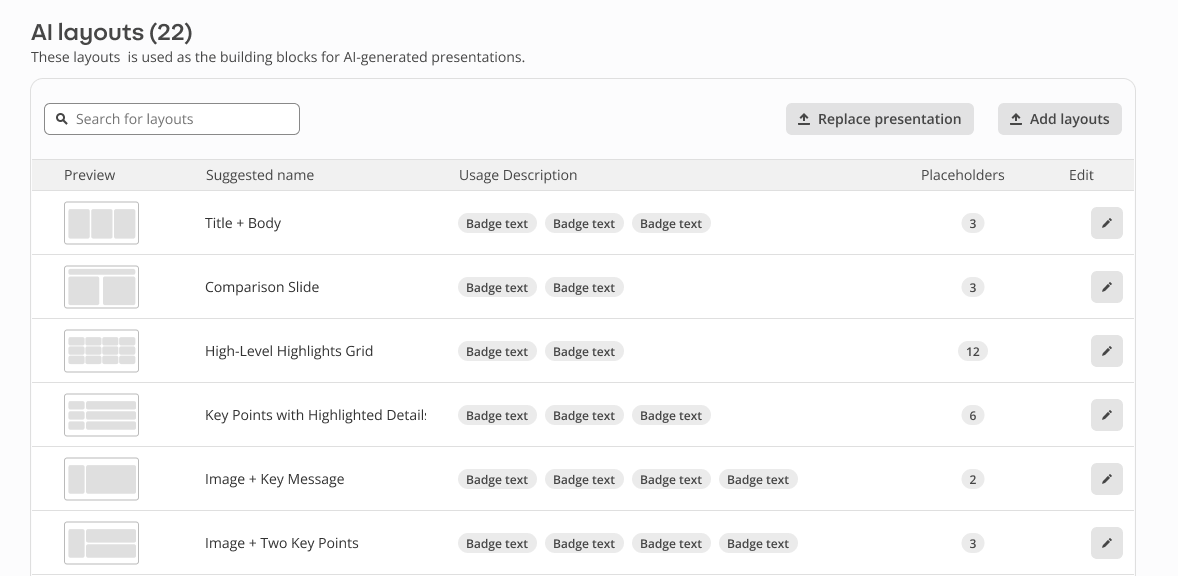Click third badge in Key Points row
The height and width of the screenshot is (576, 1178).
pyautogui.click(x=671, y=415)
